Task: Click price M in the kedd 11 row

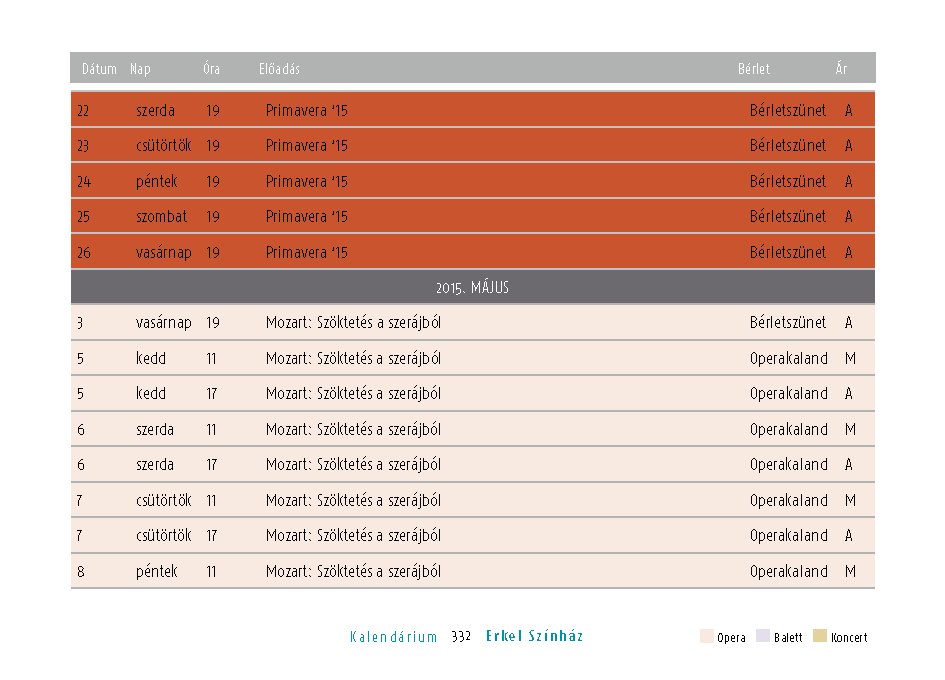Action: (850, 359)
